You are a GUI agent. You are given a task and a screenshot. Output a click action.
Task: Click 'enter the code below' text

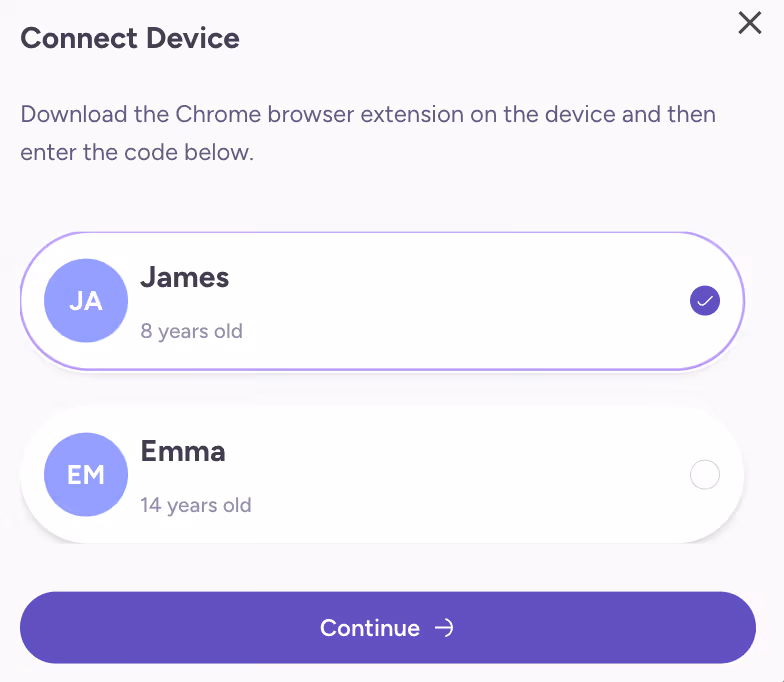[137, 152]
